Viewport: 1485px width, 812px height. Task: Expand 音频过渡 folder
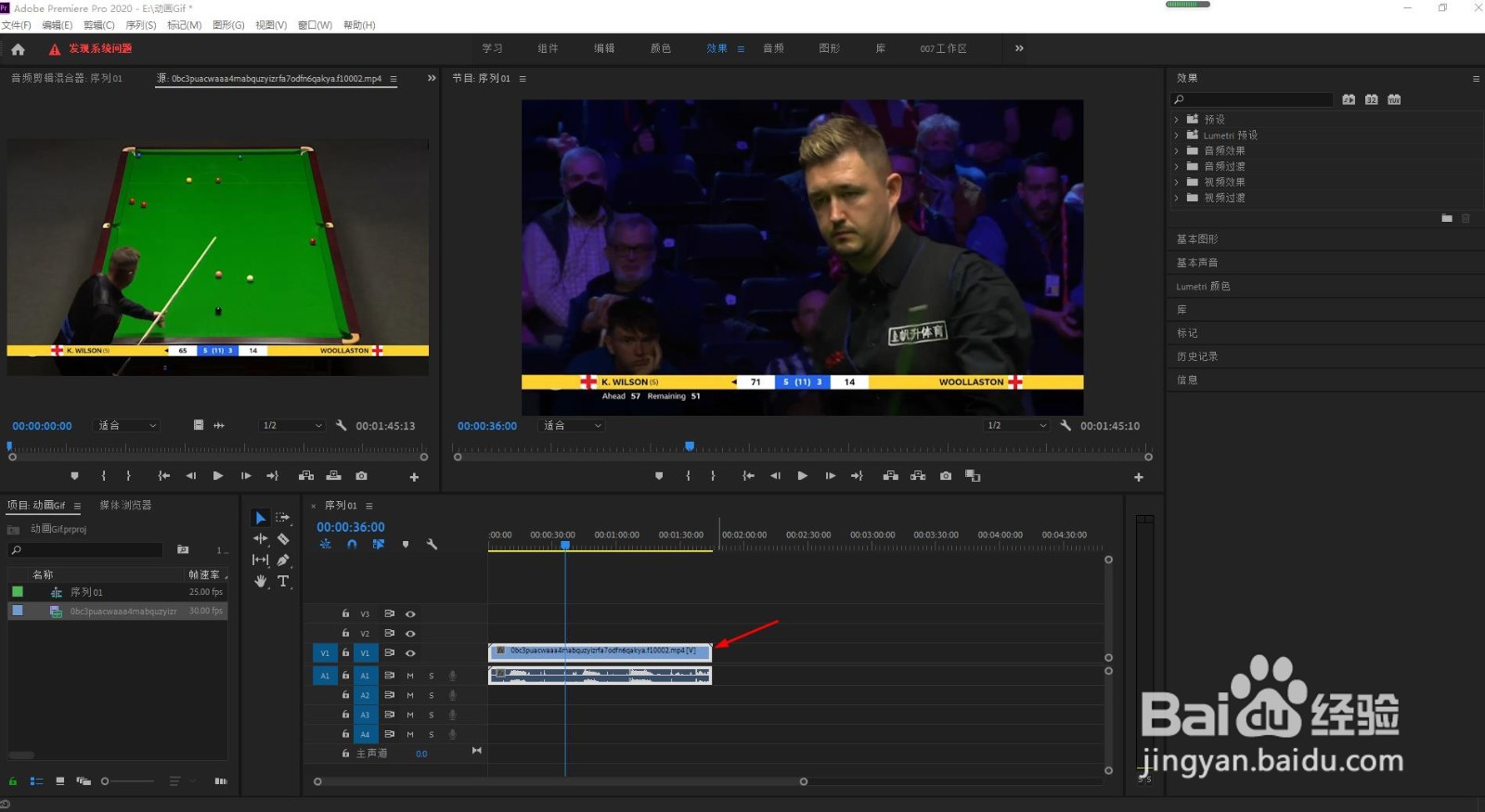pyautogui.click(x=1176, y=167)
